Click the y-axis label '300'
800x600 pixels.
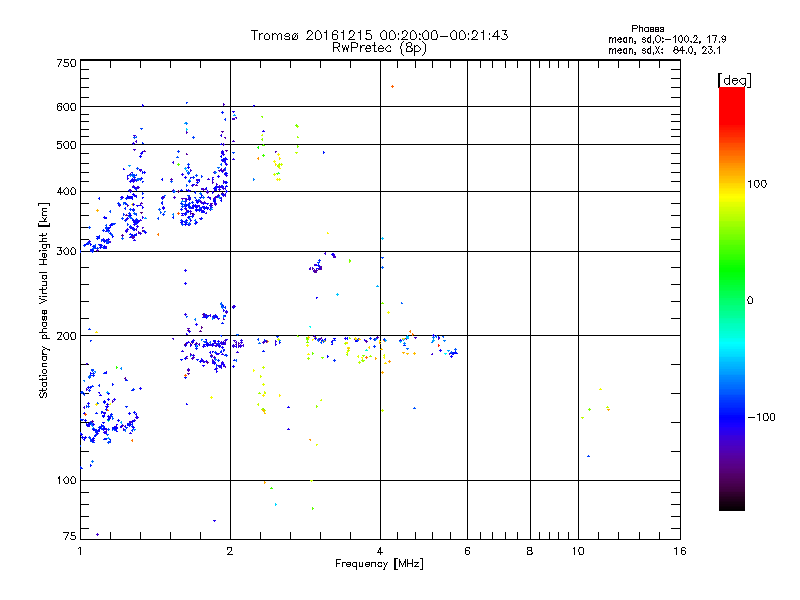pyautogui.click(x=67, y=252)
